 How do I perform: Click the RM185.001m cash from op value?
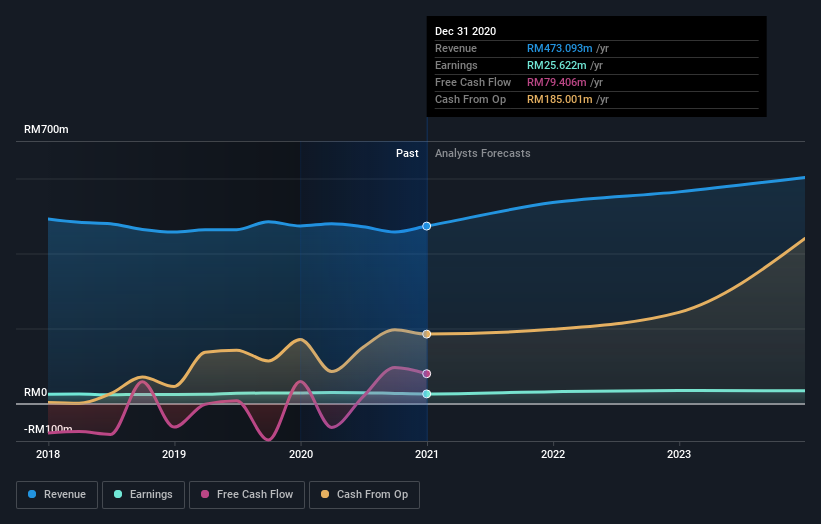coord(559,99)
